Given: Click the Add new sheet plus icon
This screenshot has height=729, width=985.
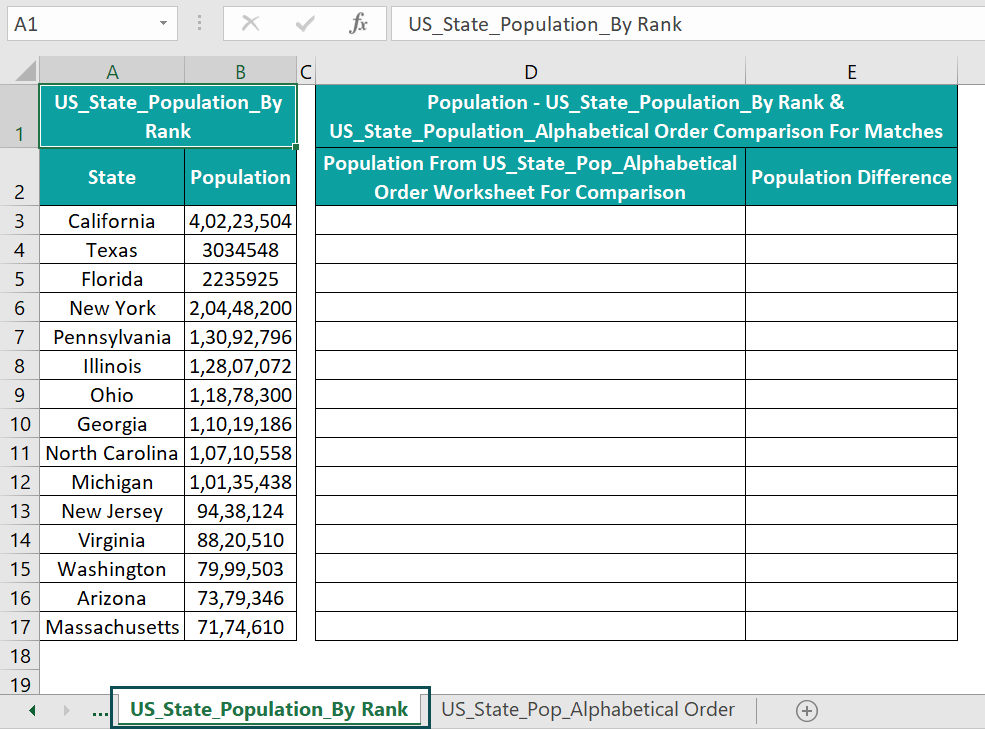Looking at the screenshot, I should (x=806, y=709).
